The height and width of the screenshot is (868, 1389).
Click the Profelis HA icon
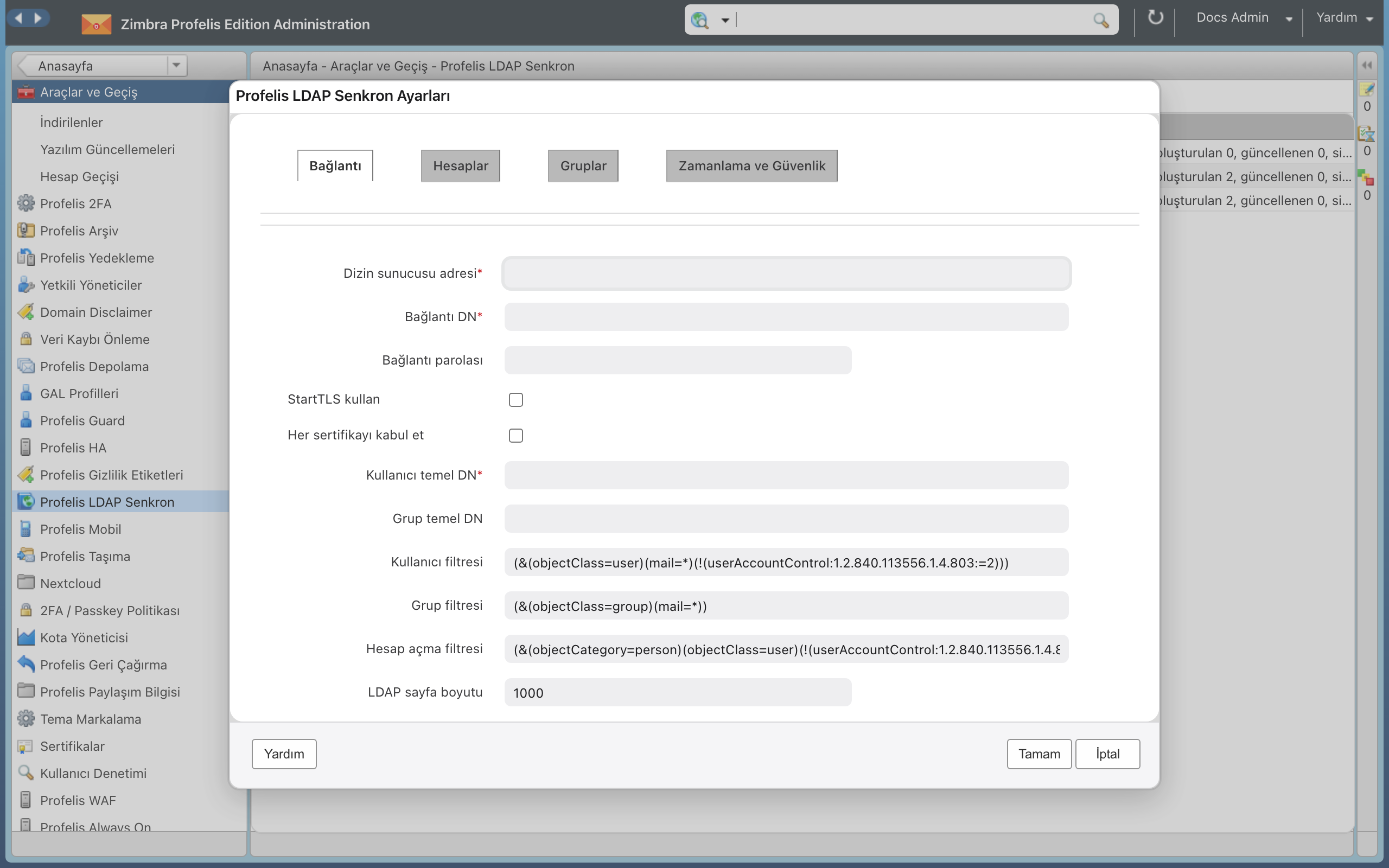tap(26, 447)
